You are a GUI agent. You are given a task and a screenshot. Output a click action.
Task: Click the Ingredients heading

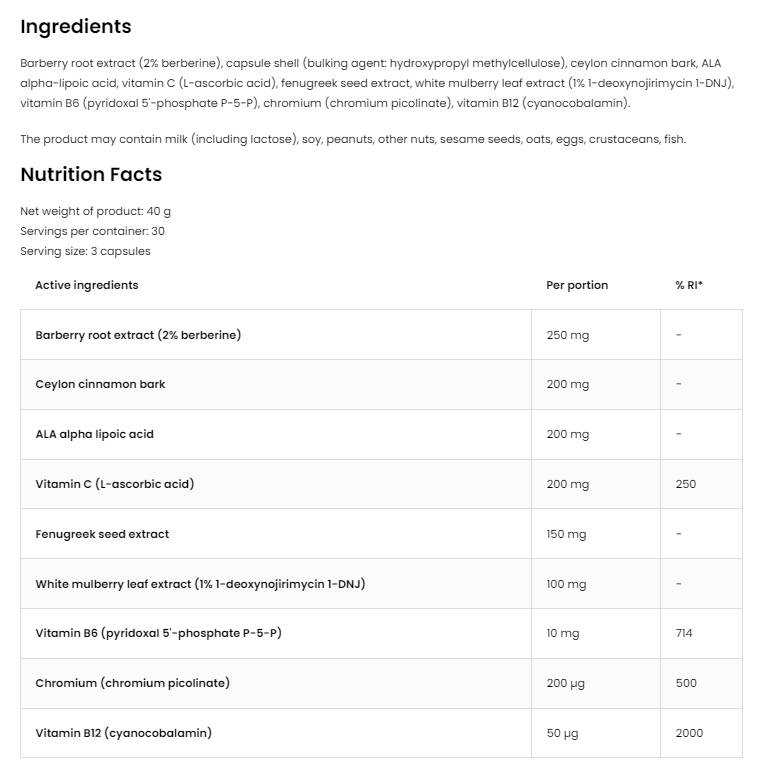point(76,26)
